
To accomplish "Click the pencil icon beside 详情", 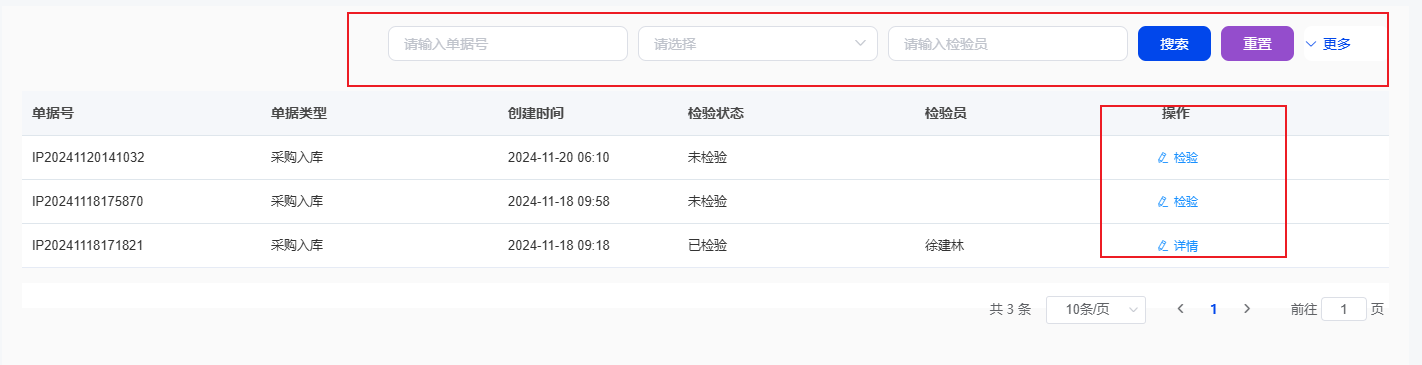I will [1162, 246].
